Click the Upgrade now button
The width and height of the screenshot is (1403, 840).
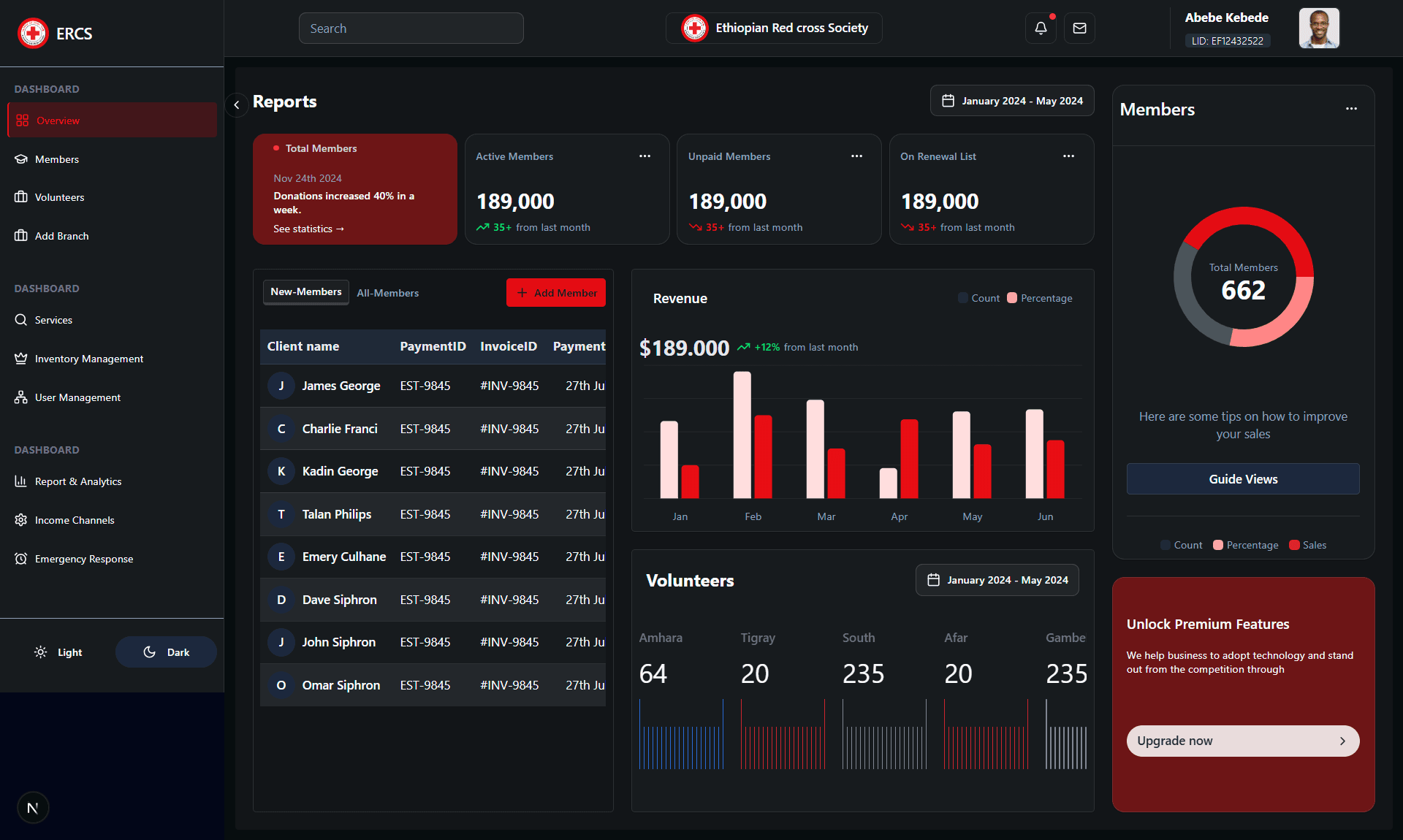click(1242, 741)
